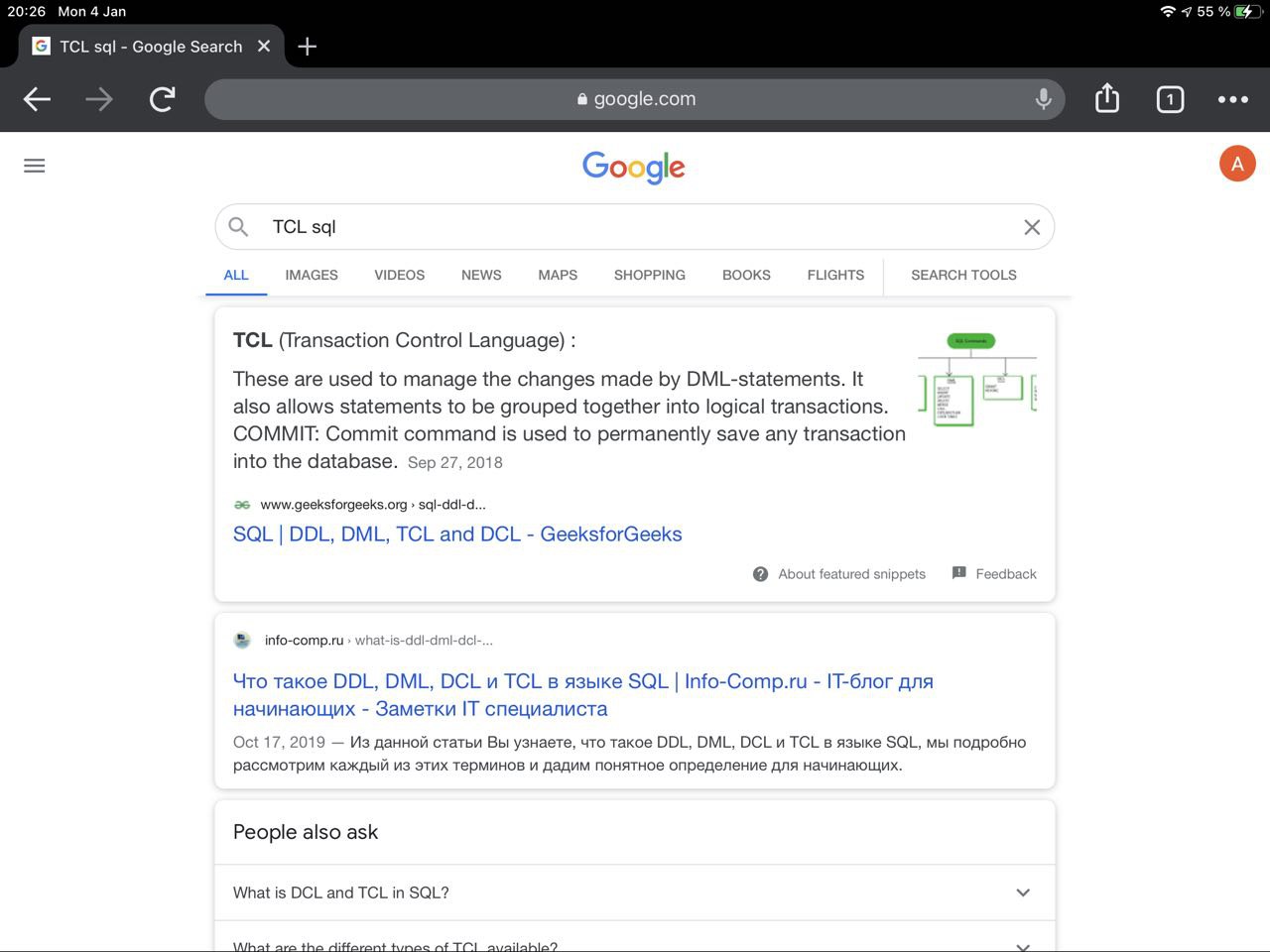Screen dimensions: 1270x952
Task: Switch to the BOOKS tab
Action: click(x=746, y=276)
